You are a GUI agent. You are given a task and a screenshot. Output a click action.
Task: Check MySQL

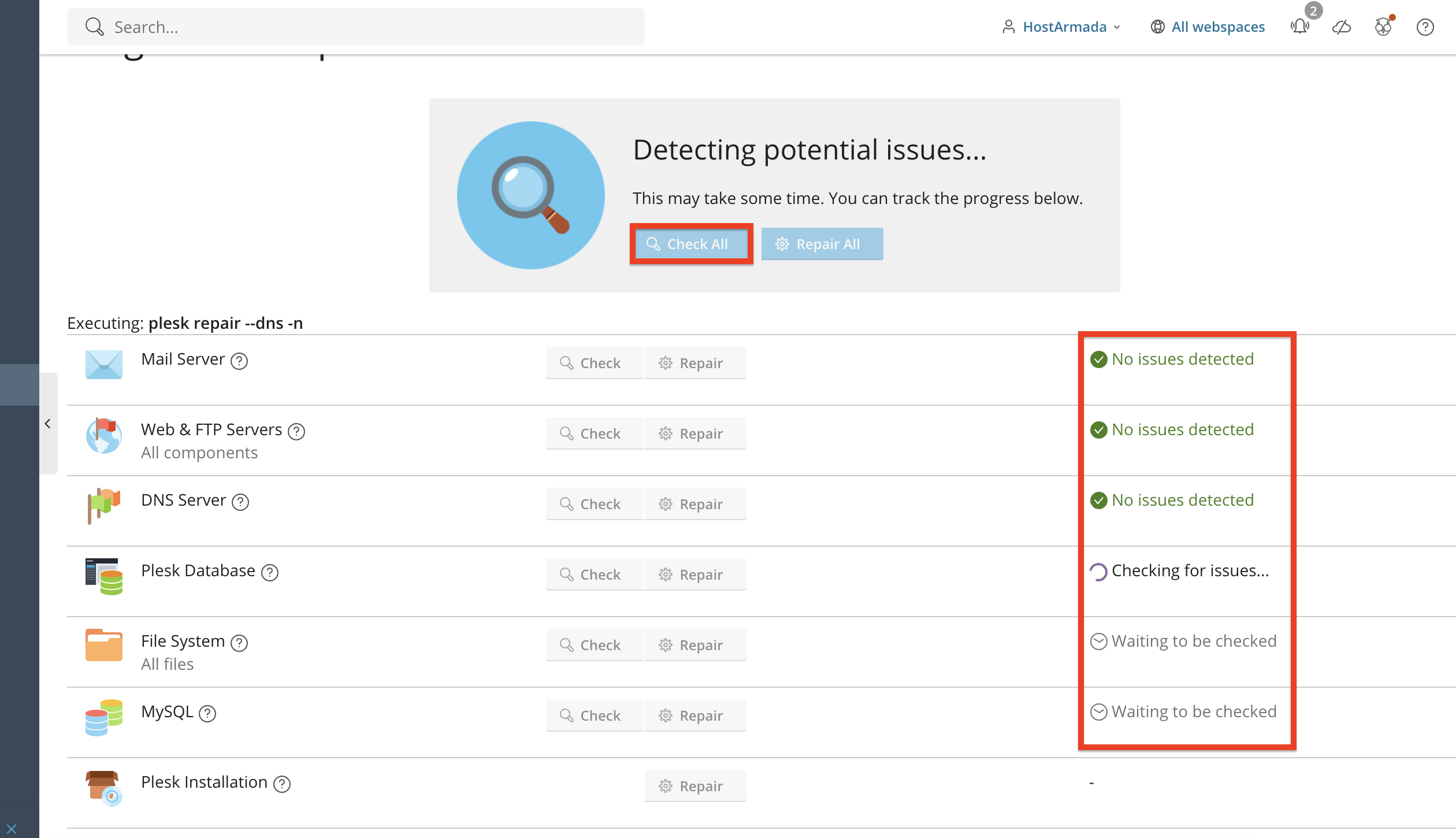[595, 715]
